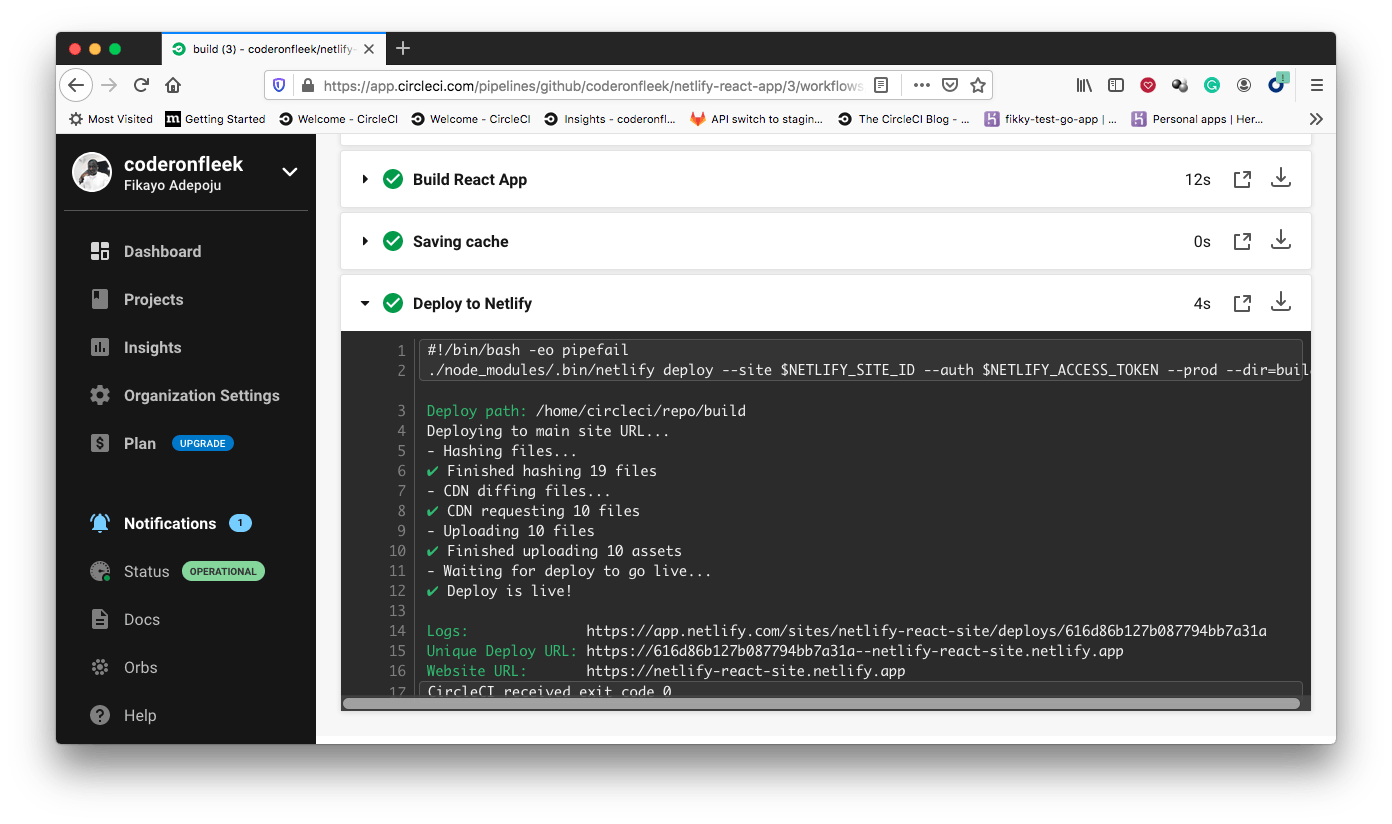Toggle the Firefox sidebar panel
Viewport: 1392px width, 824px height.
(1115, 85)
